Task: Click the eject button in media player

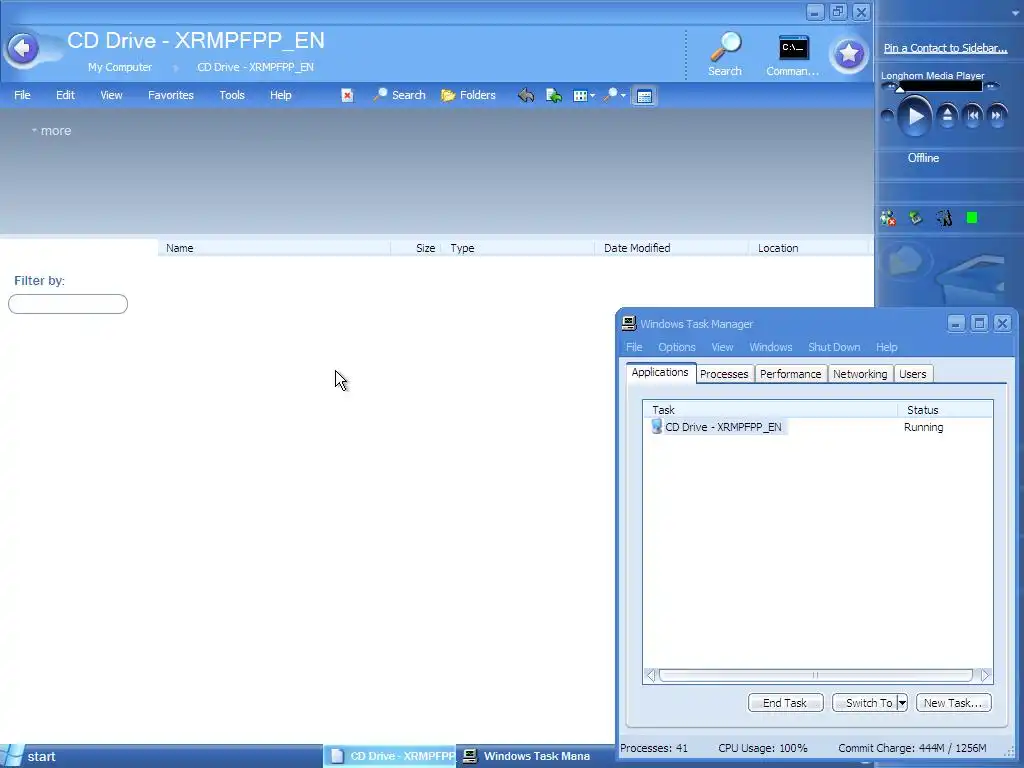Action: click(x=947, y=116)
